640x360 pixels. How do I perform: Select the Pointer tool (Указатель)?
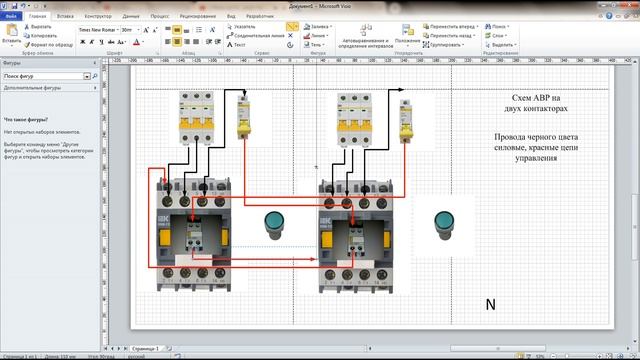point(241,27)
